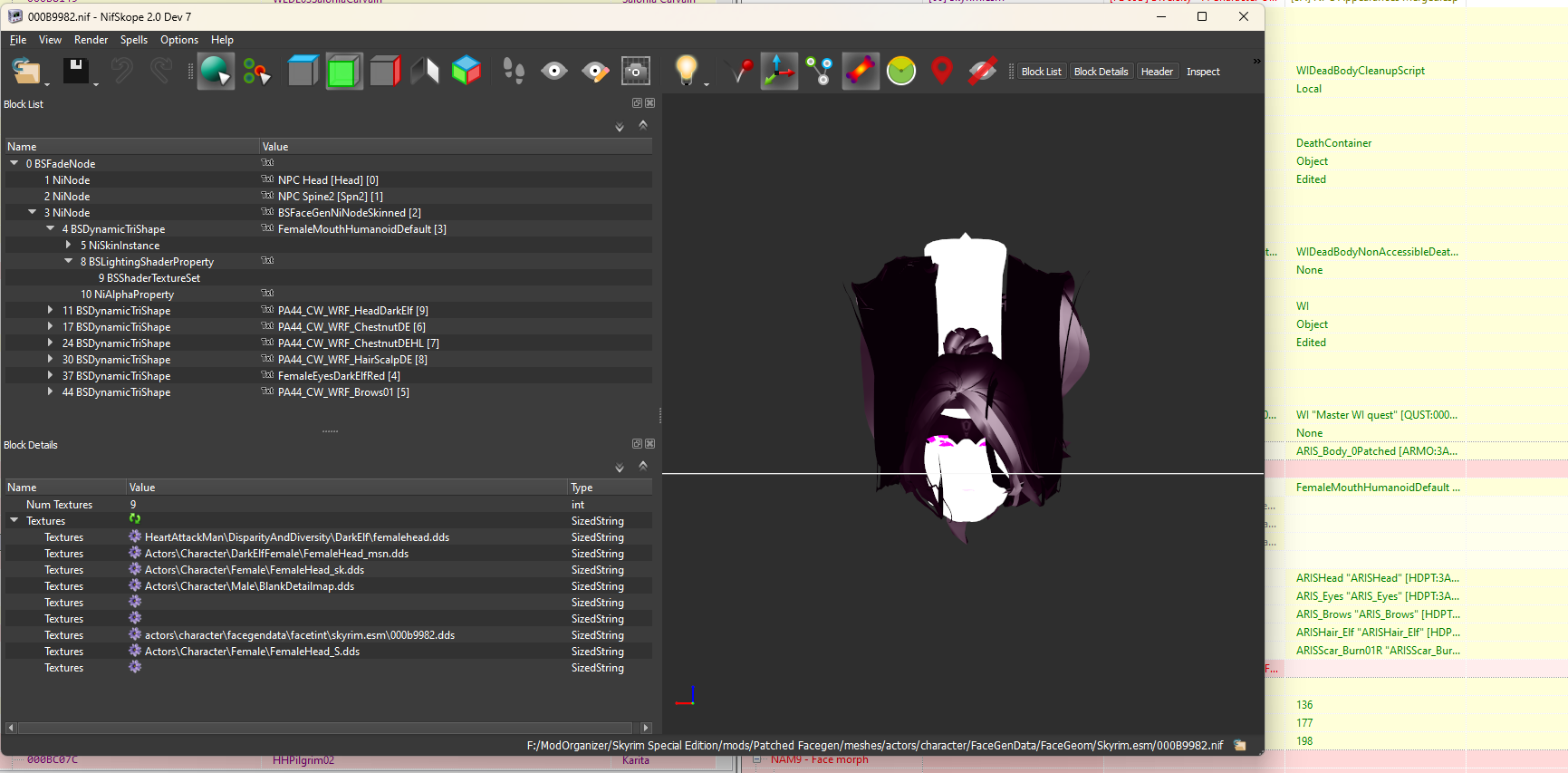Open the File menu
Viewport: 1568px width, 773px height.
click(x=18, y=40)
